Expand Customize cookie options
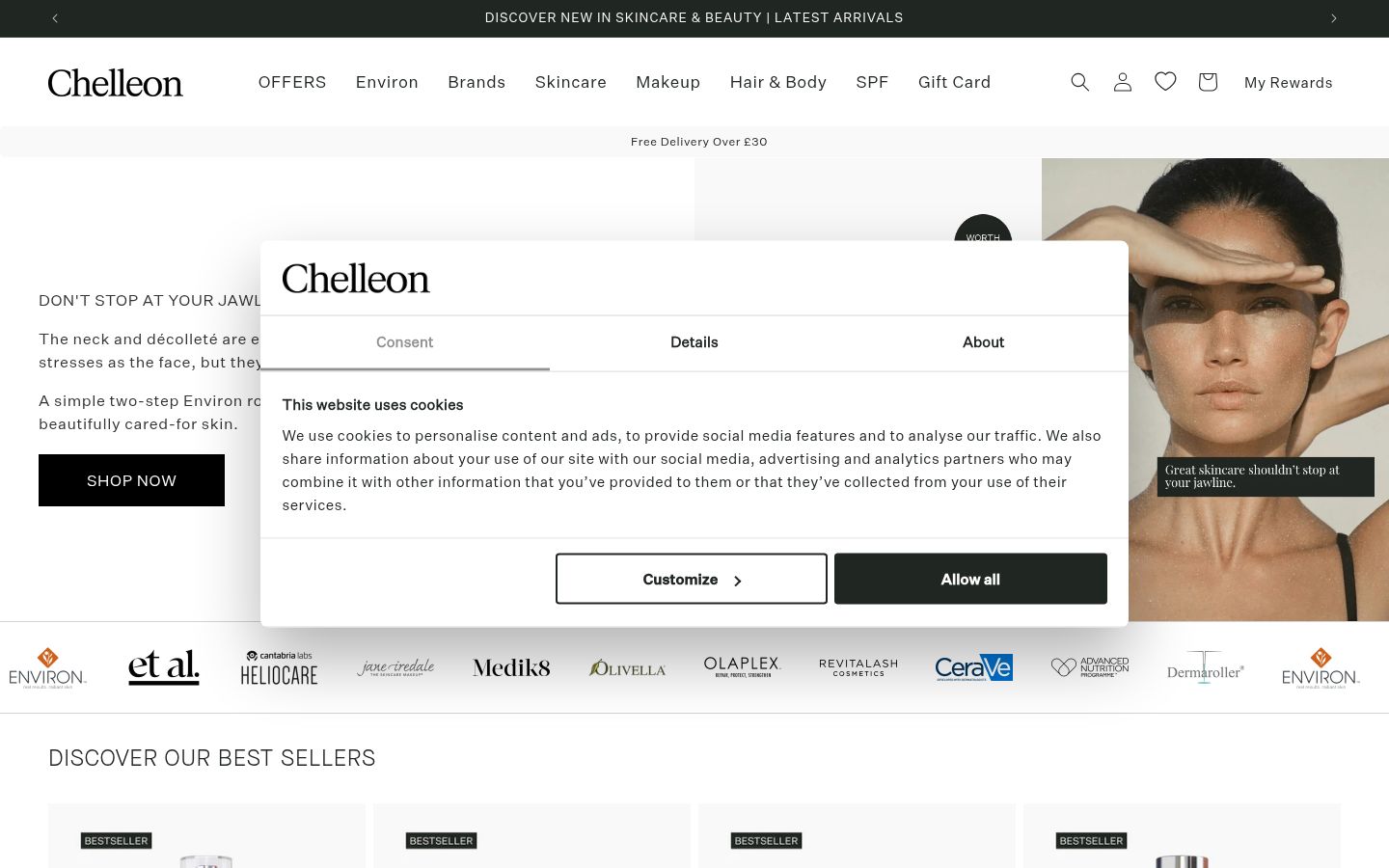Image resolution: width=1389 pixels, height=868 pixels. [x=692, y=579]
